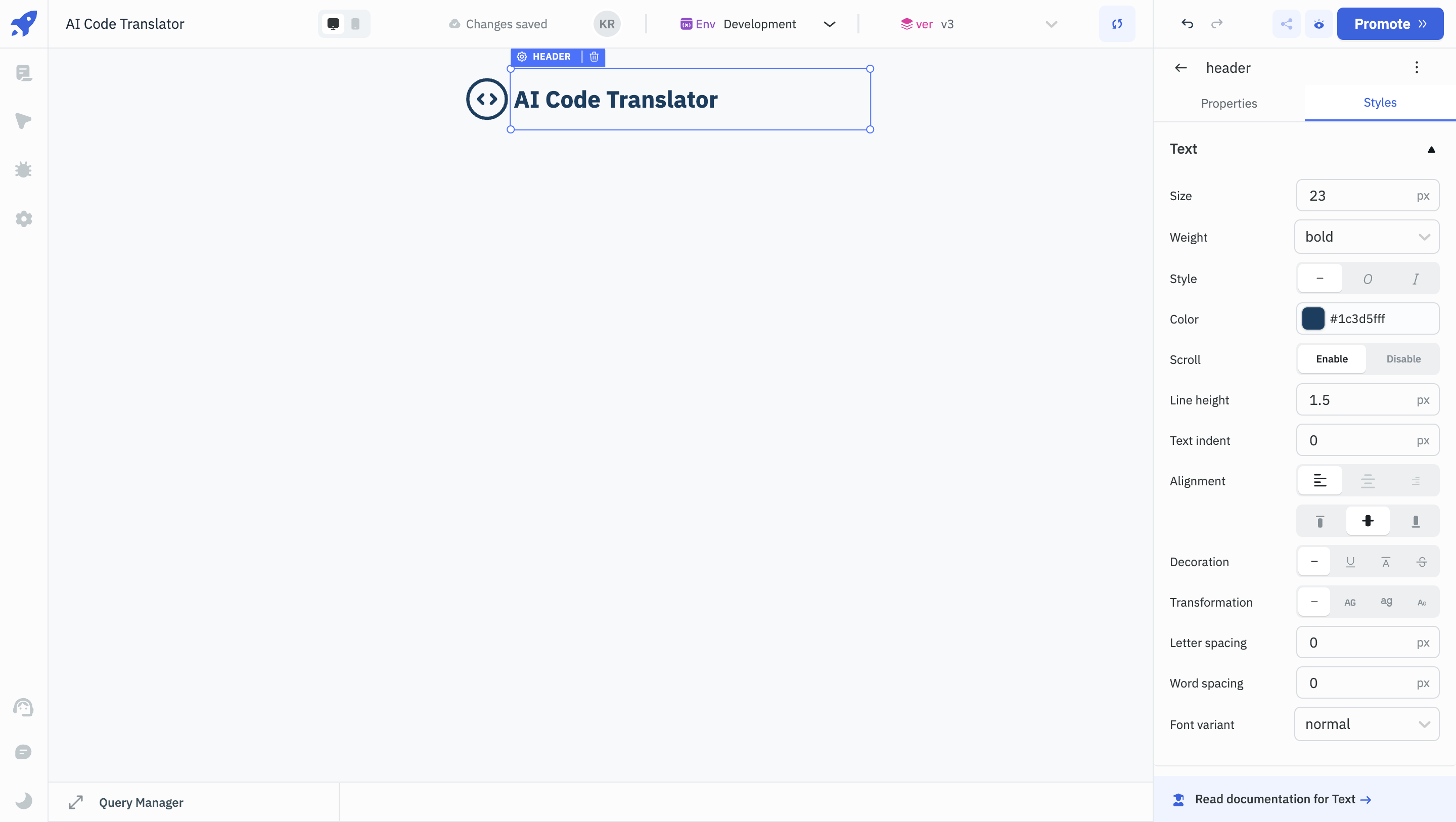Switch to the Properties tab
The image size is (1456, 822).
[1230, 104]
